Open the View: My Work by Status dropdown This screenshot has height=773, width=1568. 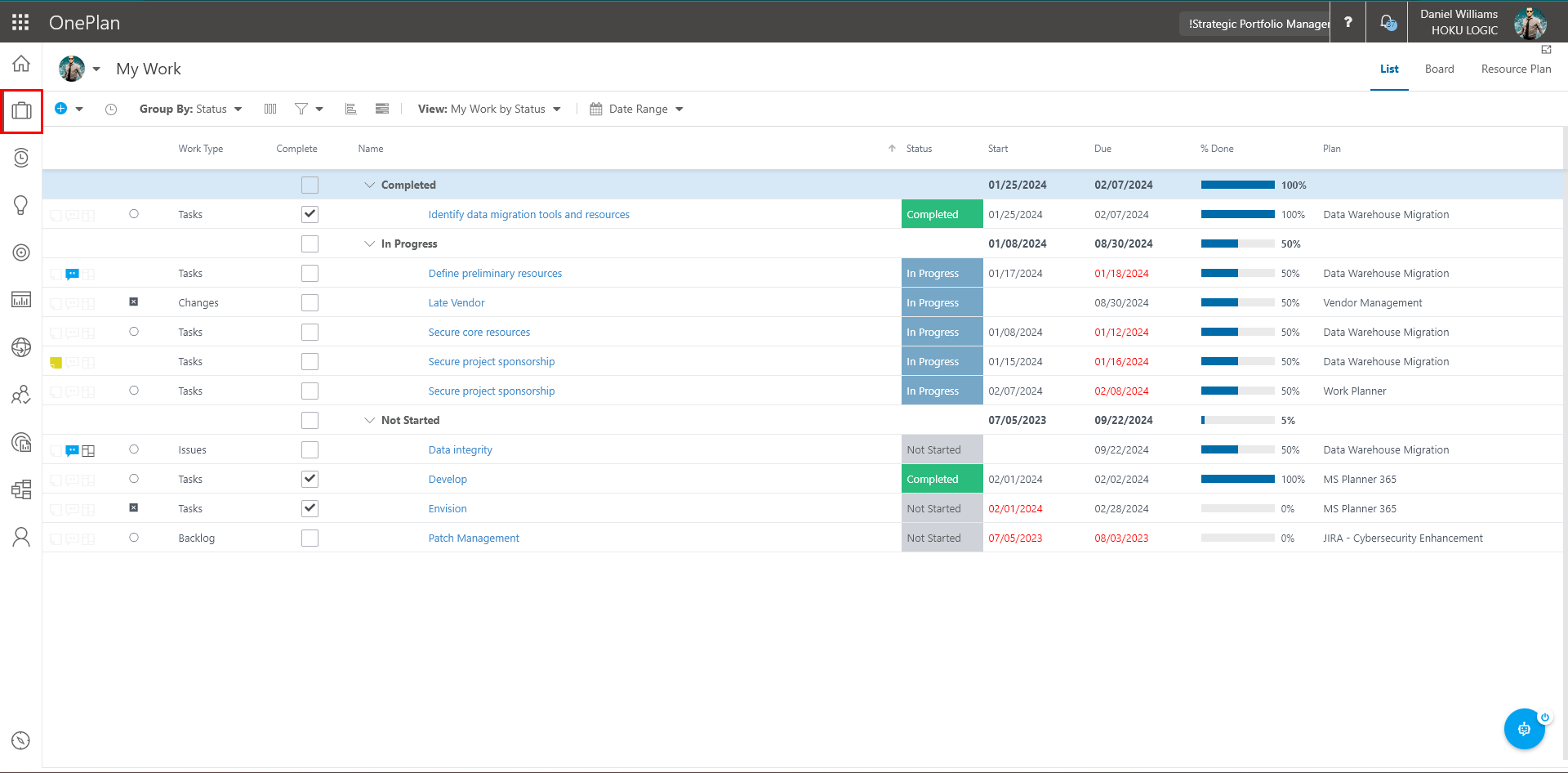point(489,109)
